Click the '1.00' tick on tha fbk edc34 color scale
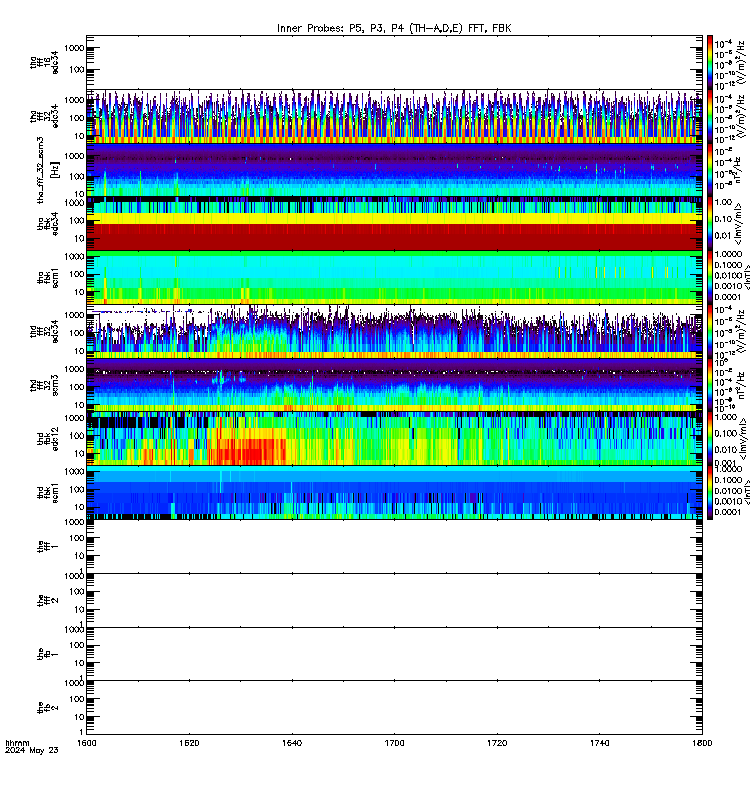 coord(723,202)
